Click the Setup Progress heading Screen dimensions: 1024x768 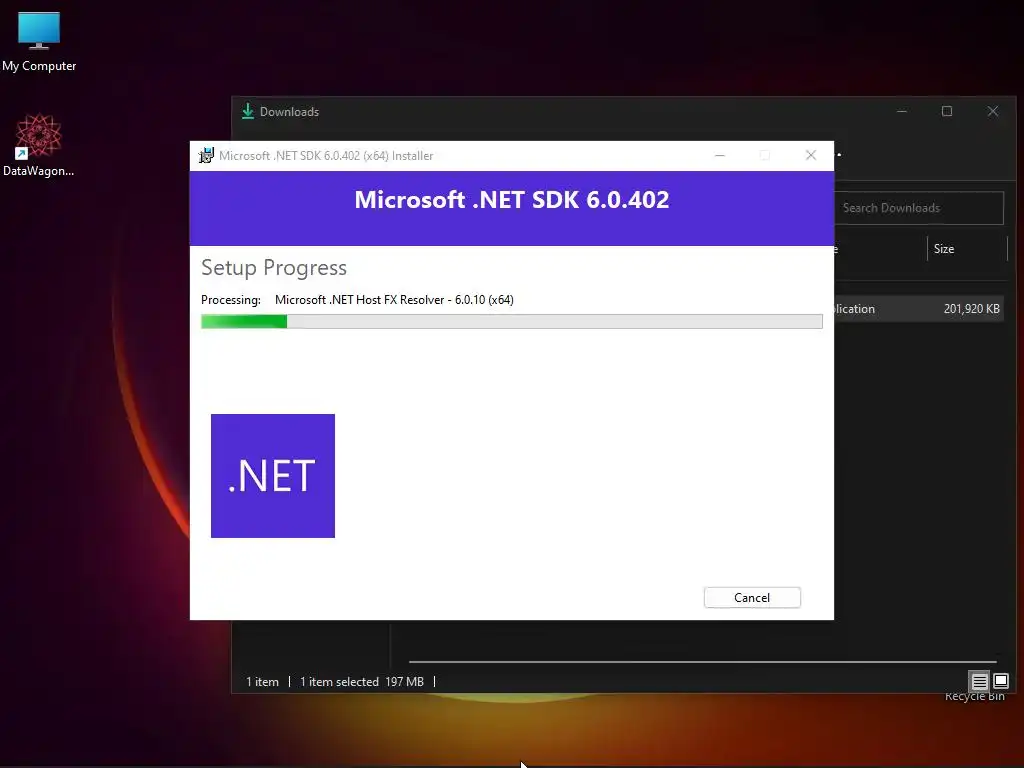coord(274,268)
